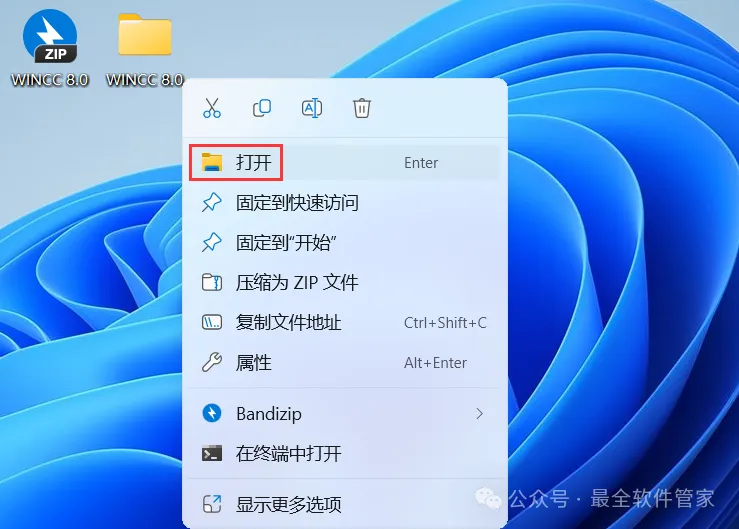The height and width of the screenshot is (529, 739).
Task: Click the WINCC 8.0 label under the folder
Action: click(x=145, y=80)
